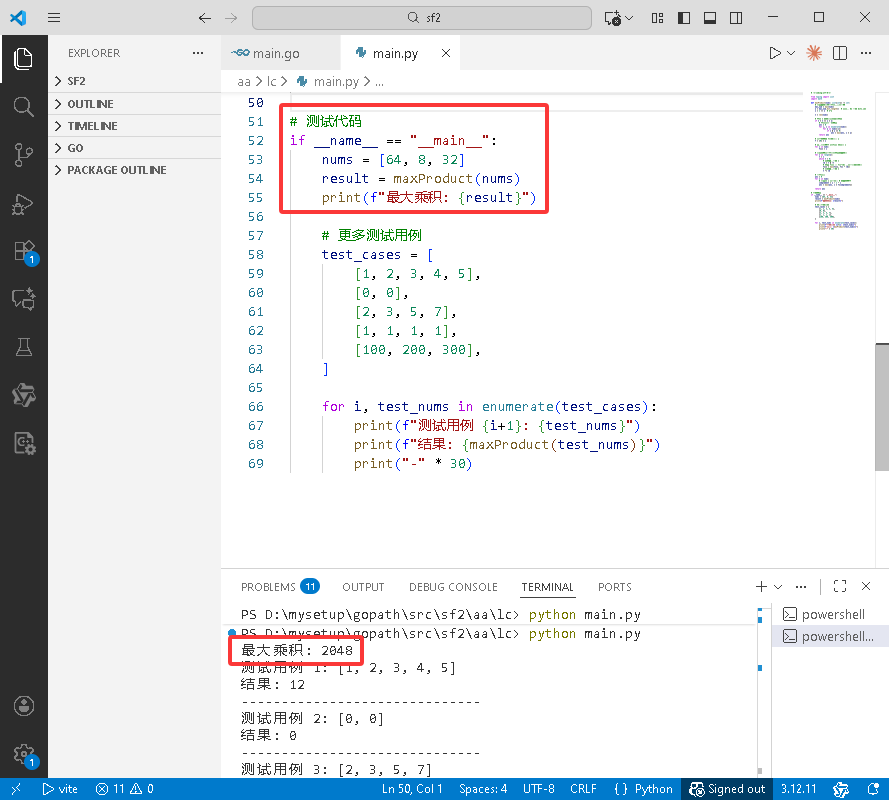Toggle the bottom Panel visibility
The width and height of the screenshot is (889, 800).
[710, 18]
